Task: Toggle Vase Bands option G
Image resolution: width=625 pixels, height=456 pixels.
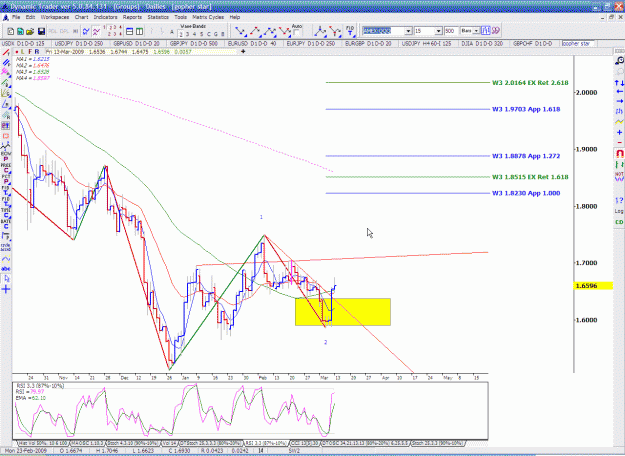Action: [x=216, y=34]
